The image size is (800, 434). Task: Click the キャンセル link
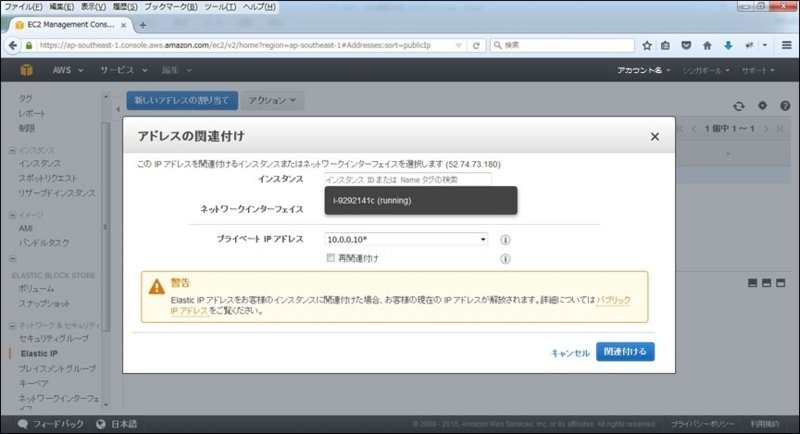569,353
